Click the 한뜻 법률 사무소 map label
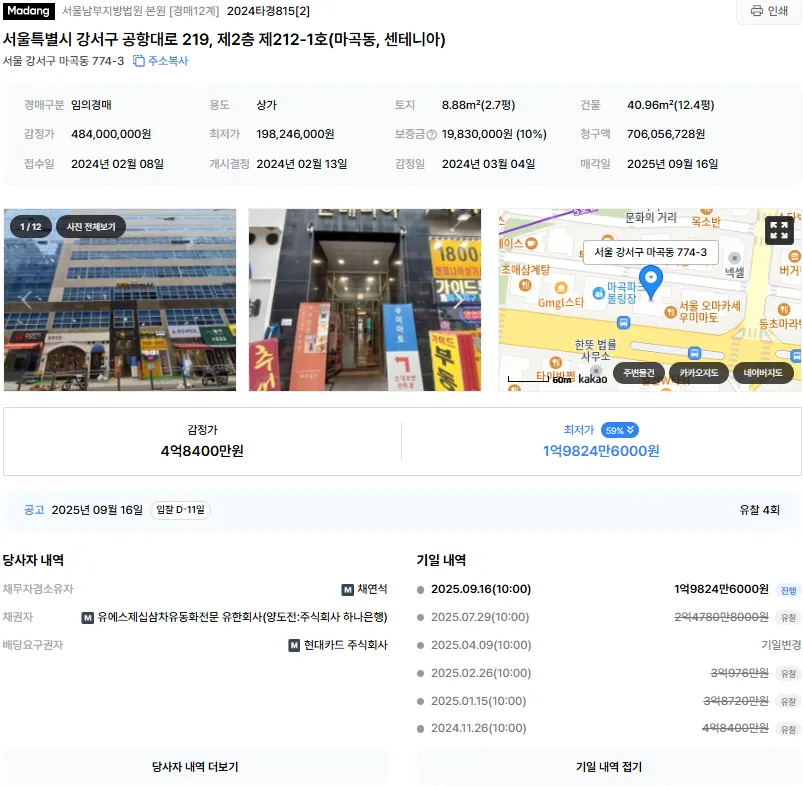This screenshot has height=786, width=803. 595,350
